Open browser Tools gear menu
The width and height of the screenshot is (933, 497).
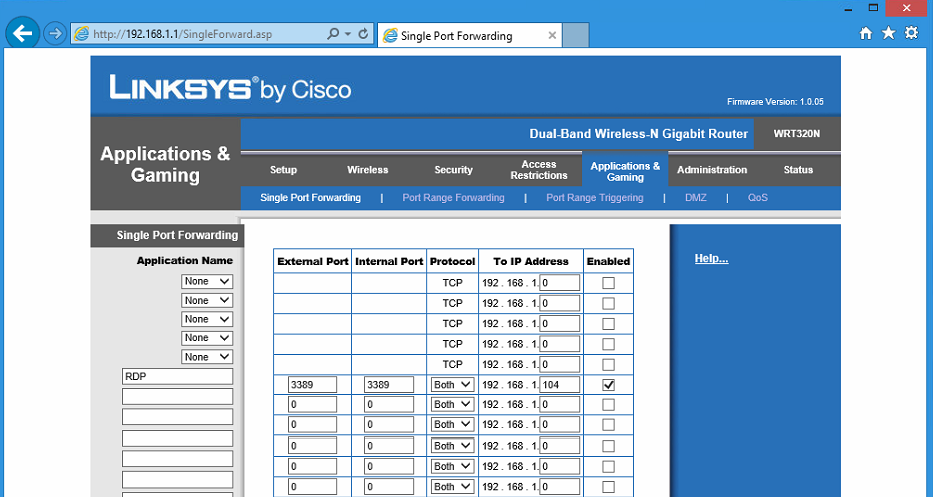click(x=912, y=33)
